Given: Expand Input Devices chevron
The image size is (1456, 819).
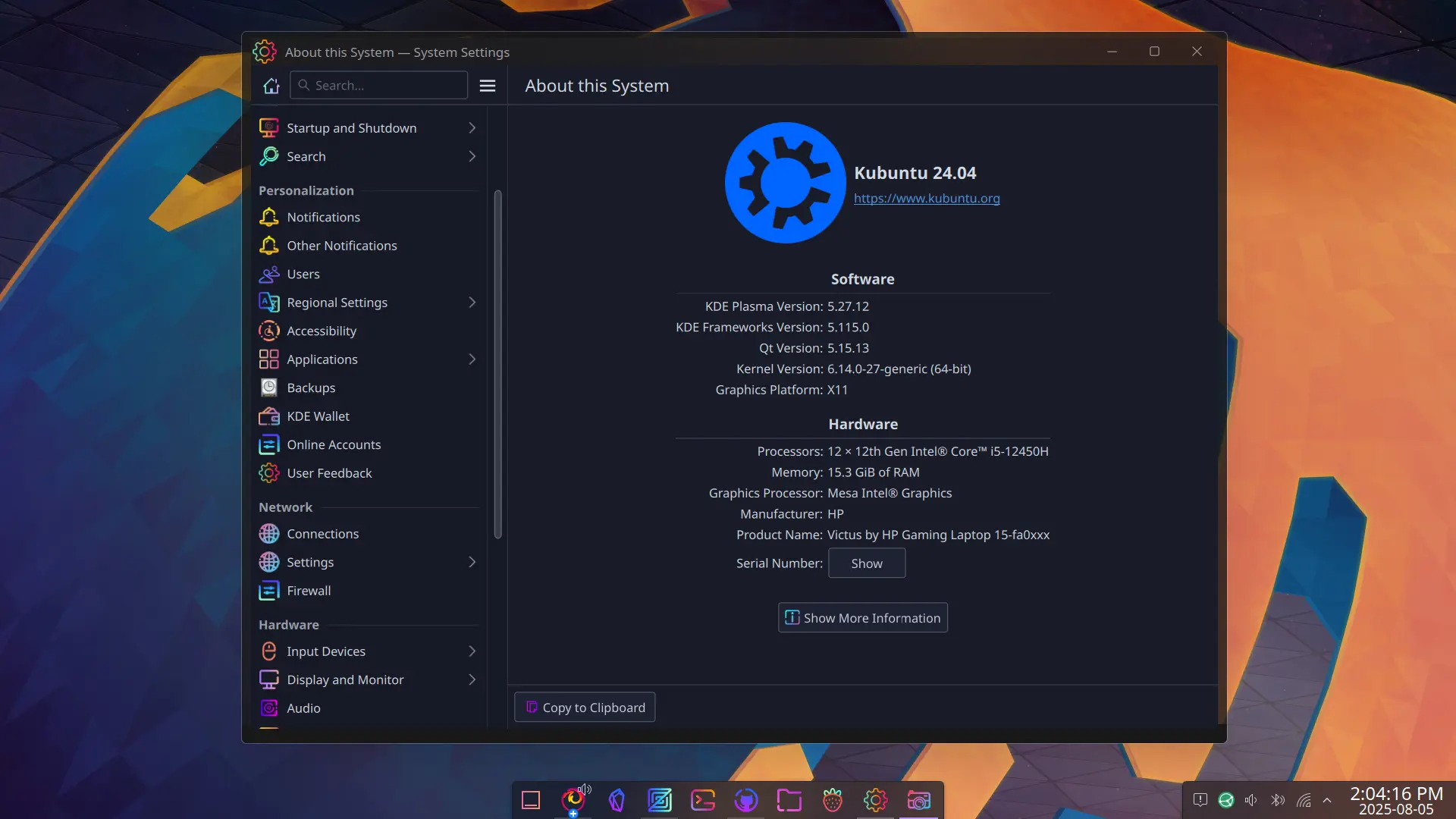Looking at the screenshot, I should [x=472, y=651].
